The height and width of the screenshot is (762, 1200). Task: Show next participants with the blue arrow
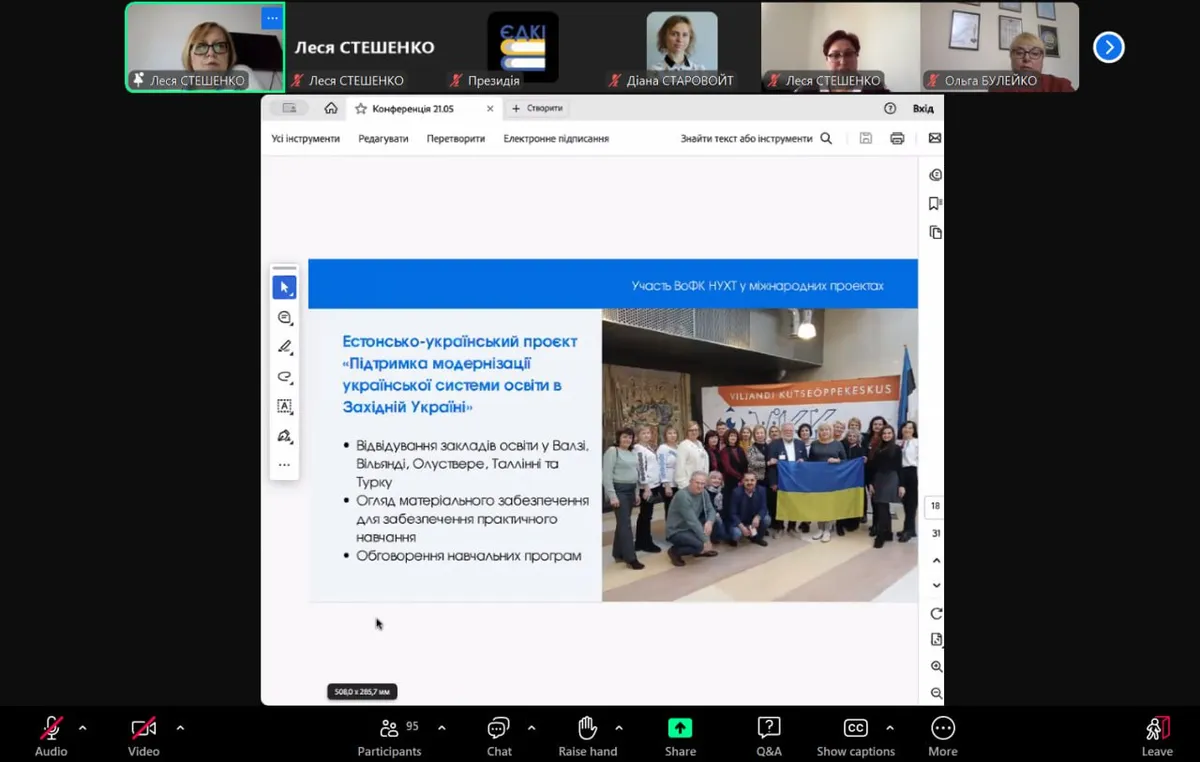pos(1109,47)
